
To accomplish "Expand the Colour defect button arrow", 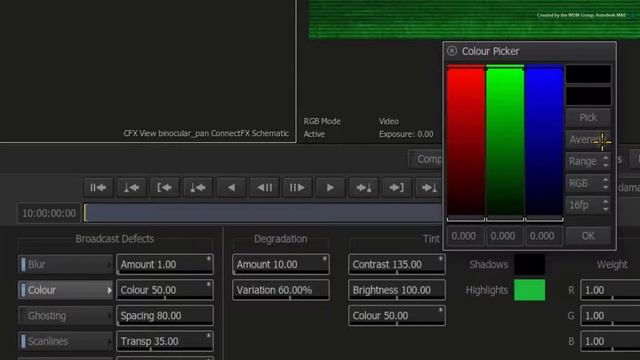I will coord(109,290).
